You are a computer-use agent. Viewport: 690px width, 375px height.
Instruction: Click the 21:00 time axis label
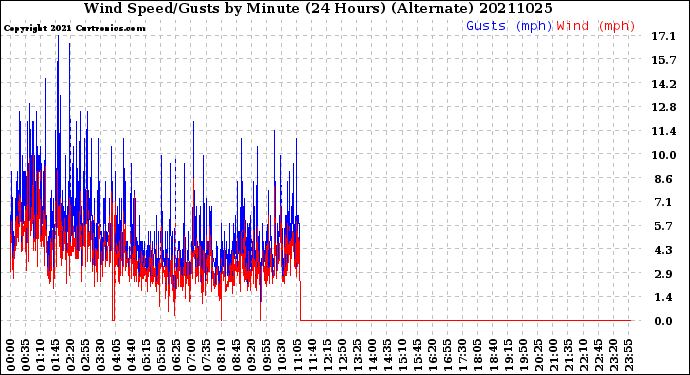click(x=553, y=355)
